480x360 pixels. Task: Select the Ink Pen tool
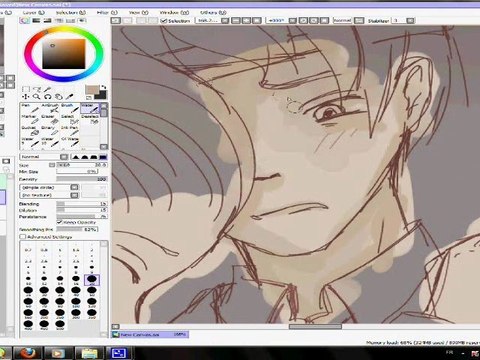pos(70,131)
